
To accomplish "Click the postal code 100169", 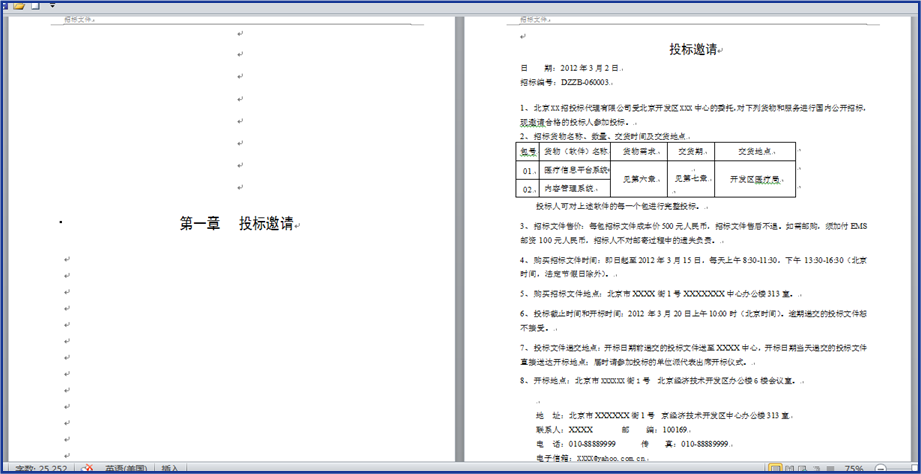I will click(675, 430).
